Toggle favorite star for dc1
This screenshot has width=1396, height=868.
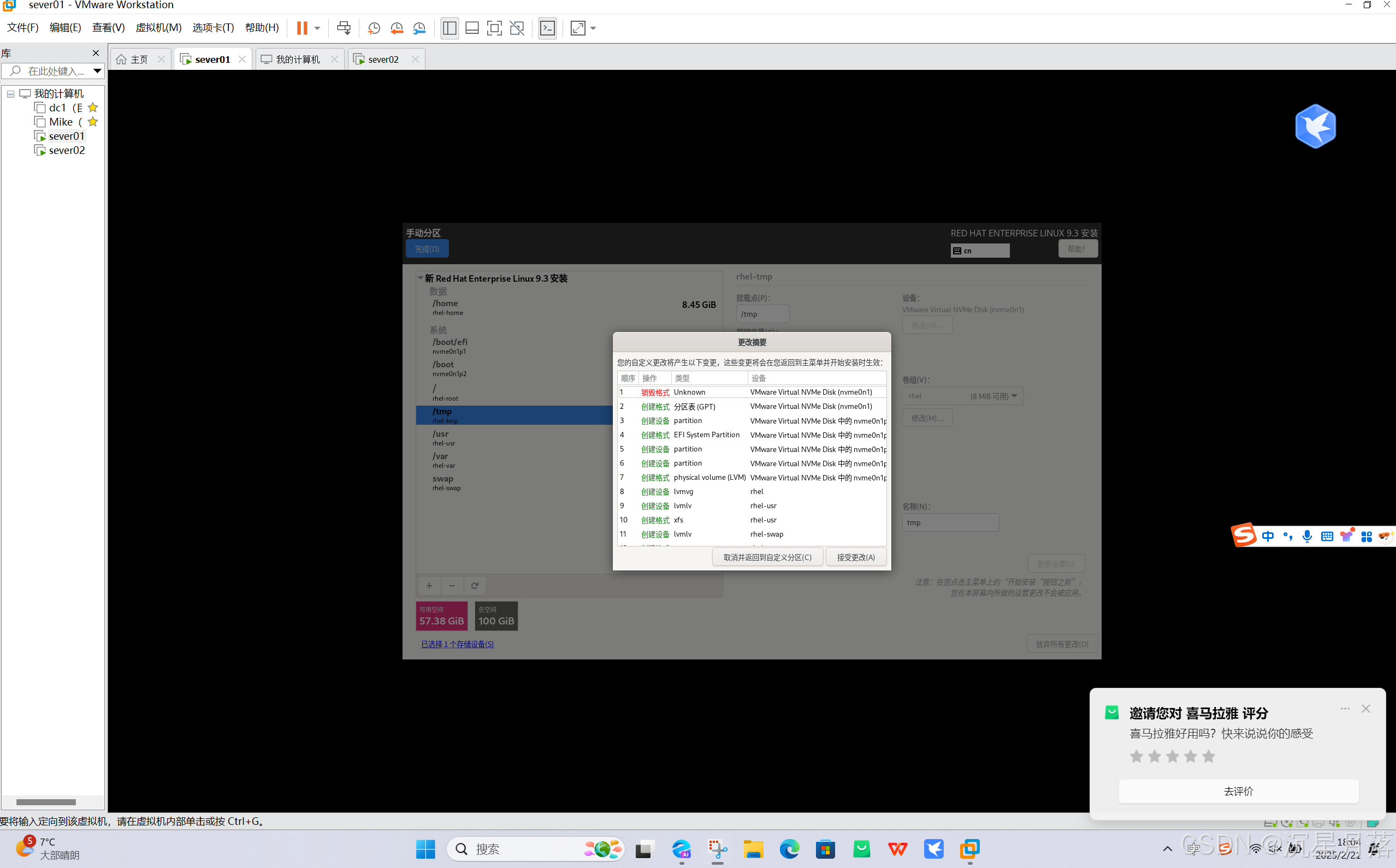(93, 108)
